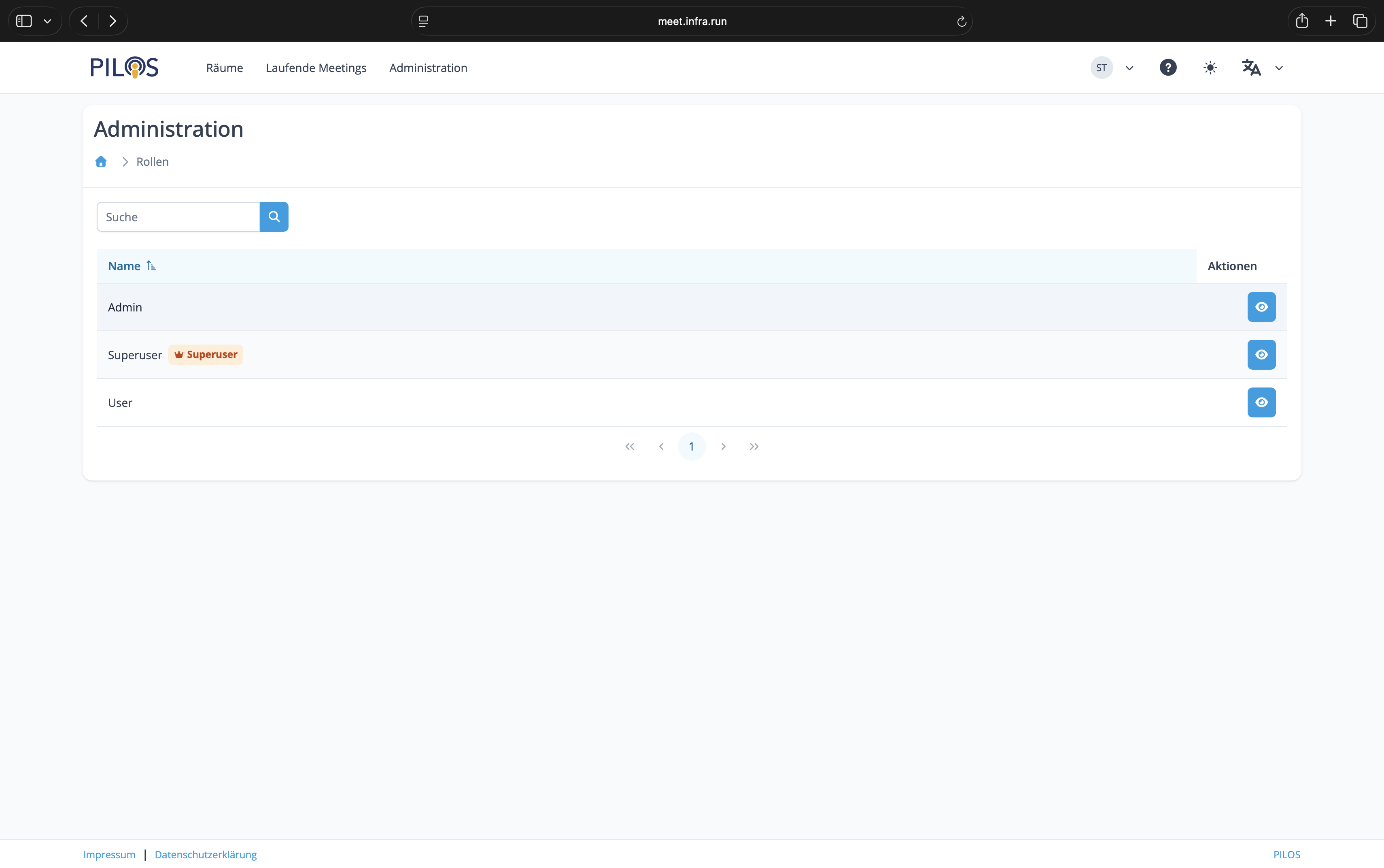View the Superuser role eye button
The height and width of the screenshot is (868, 1384).
click(1261, 355)
